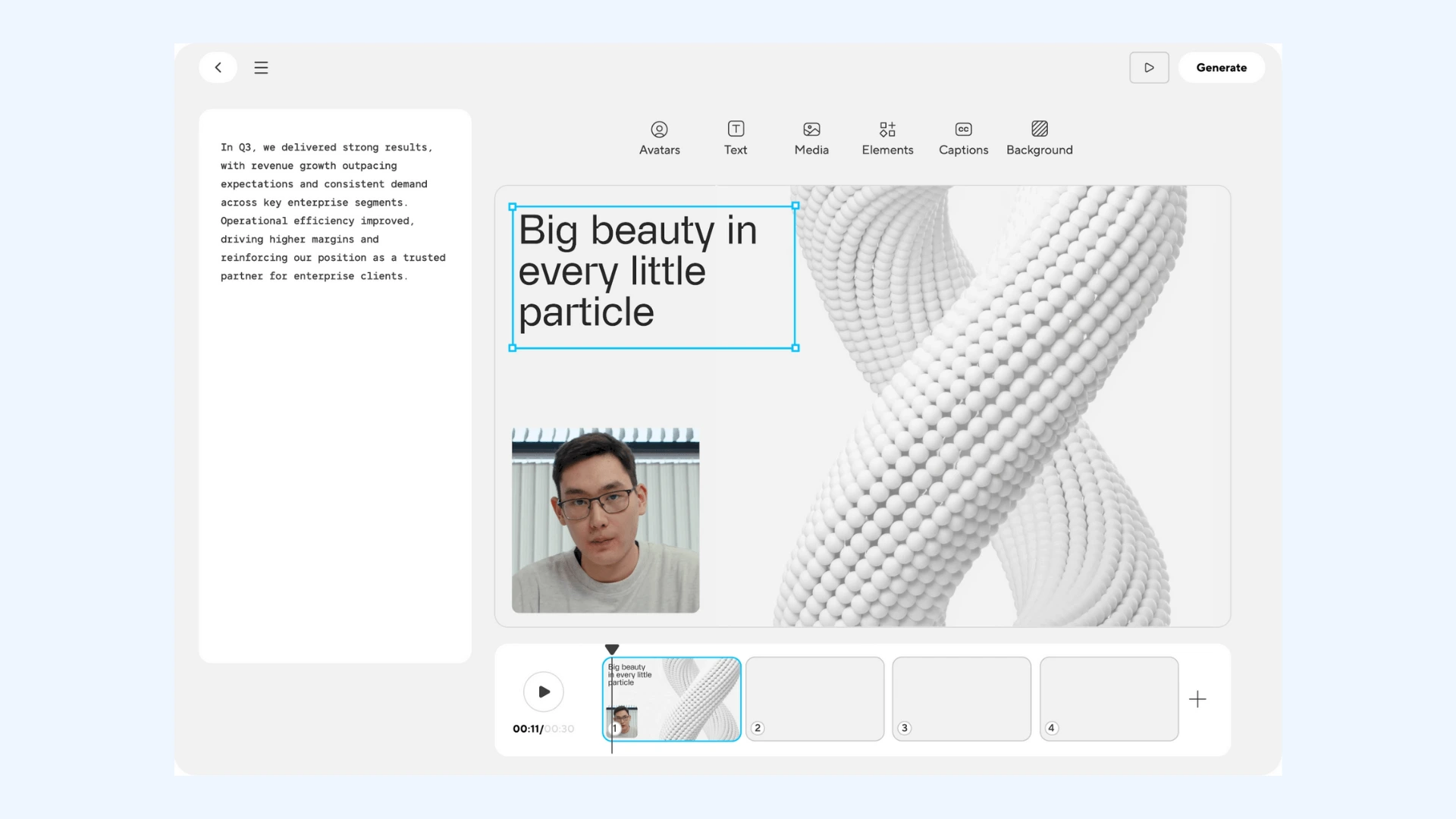Click the avatar video on the canvas

(605, 521)
